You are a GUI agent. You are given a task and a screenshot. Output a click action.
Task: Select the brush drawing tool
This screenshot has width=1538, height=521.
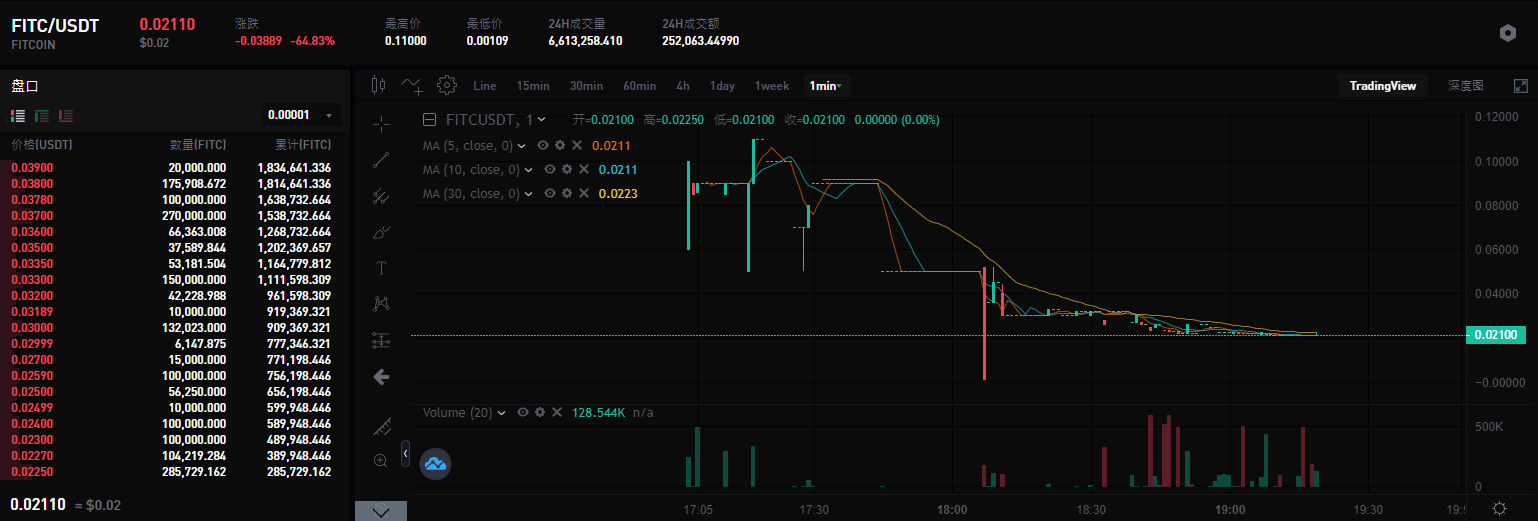[381, 232]
